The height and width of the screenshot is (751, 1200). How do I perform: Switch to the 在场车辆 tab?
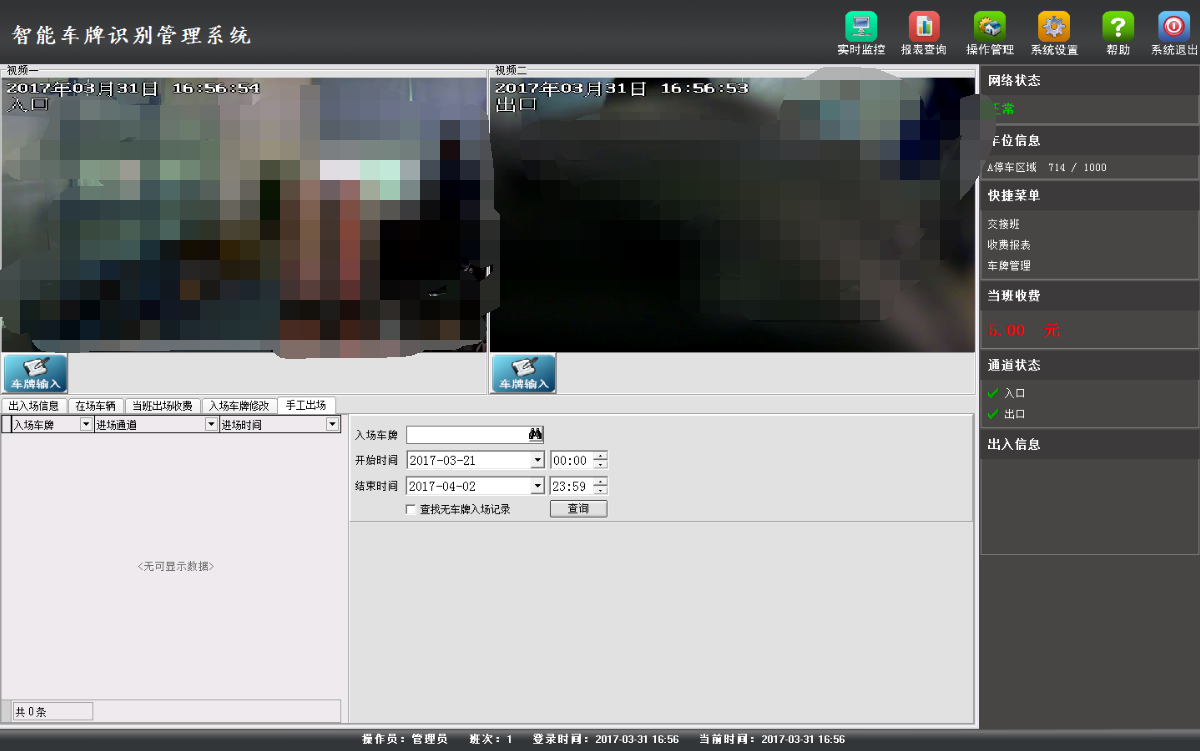pos(96,406)
